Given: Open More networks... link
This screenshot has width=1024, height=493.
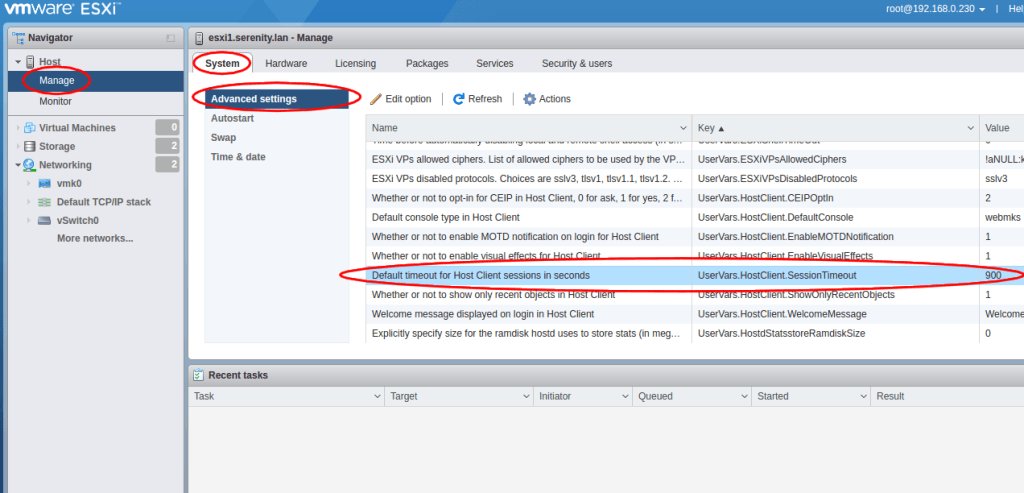Looking at the screenshot, I should click(x=95, y=238).
